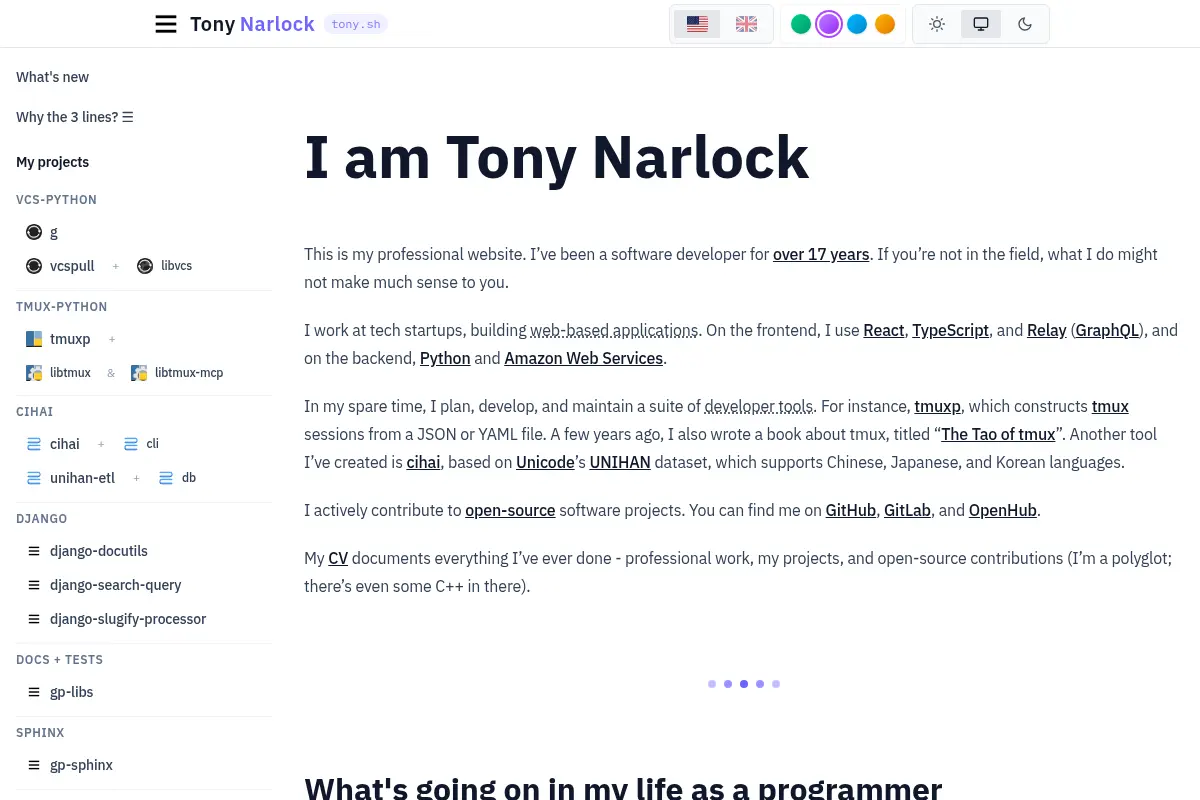Viewport: 1200px width, 800px height.
Task: Click the CIHAI section heading
Action: (34, 412)
